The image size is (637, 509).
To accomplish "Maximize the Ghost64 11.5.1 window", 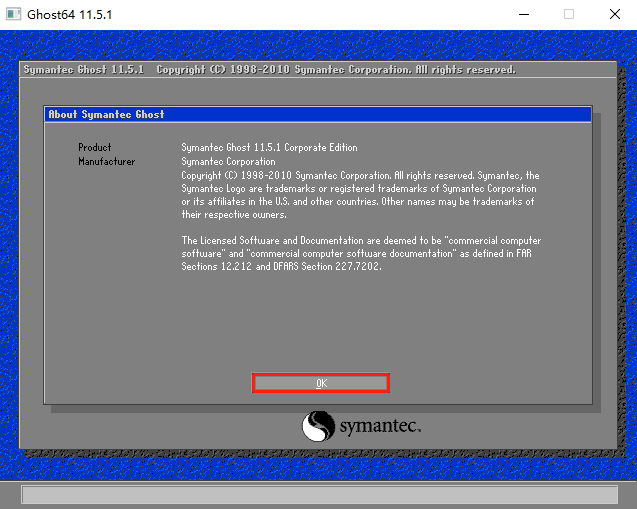I will pyautogui.click(x=569, y=14).
